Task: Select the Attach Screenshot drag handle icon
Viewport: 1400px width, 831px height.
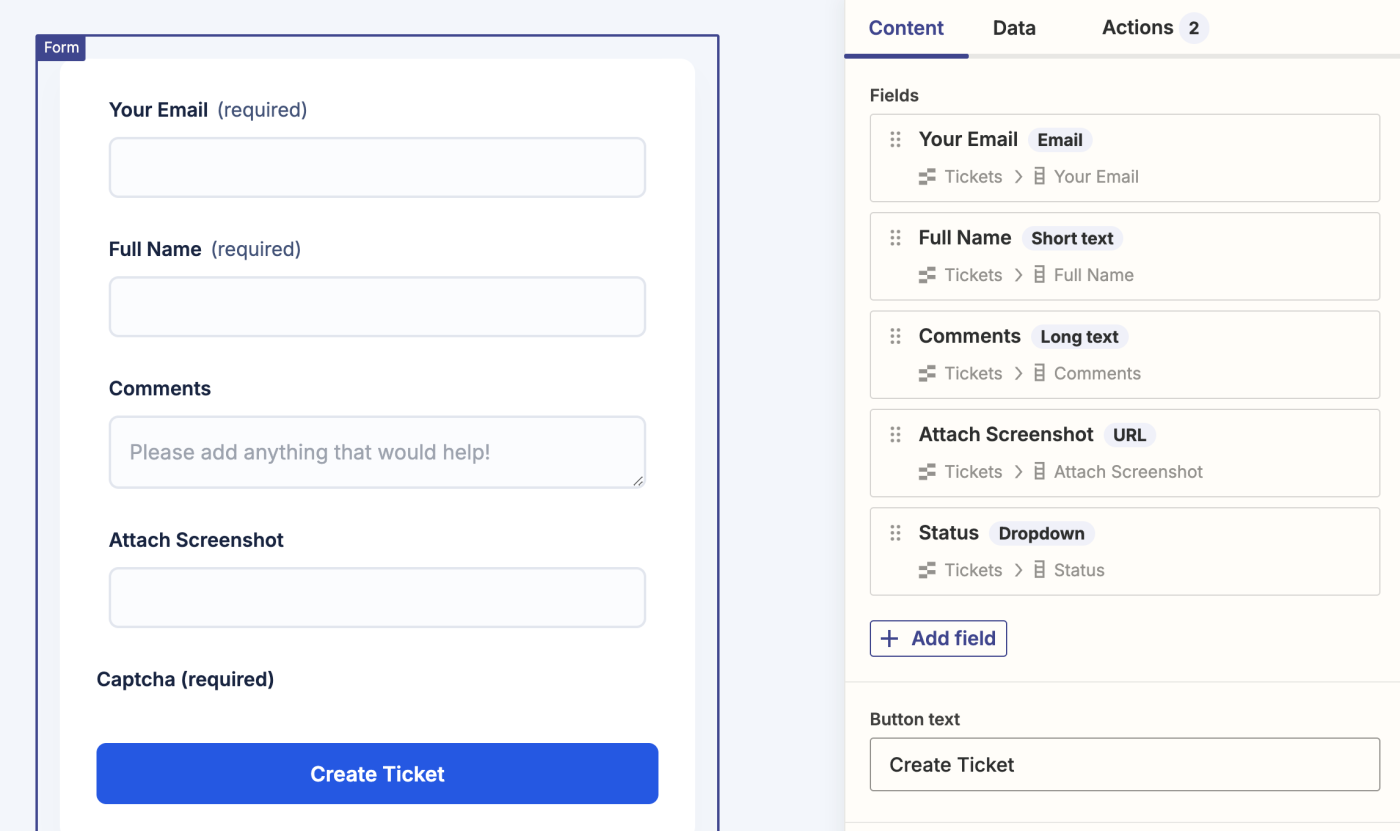Action: (896, 435)
